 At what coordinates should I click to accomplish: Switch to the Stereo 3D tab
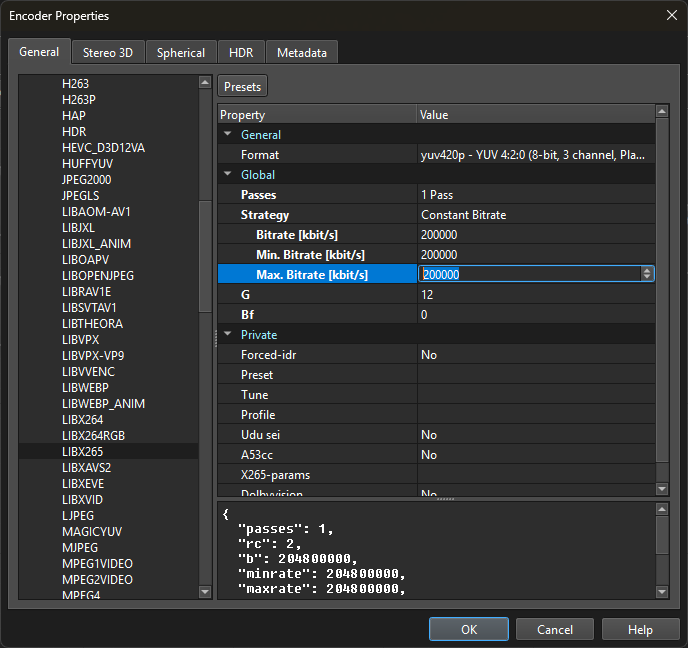[x=108, y=52]
